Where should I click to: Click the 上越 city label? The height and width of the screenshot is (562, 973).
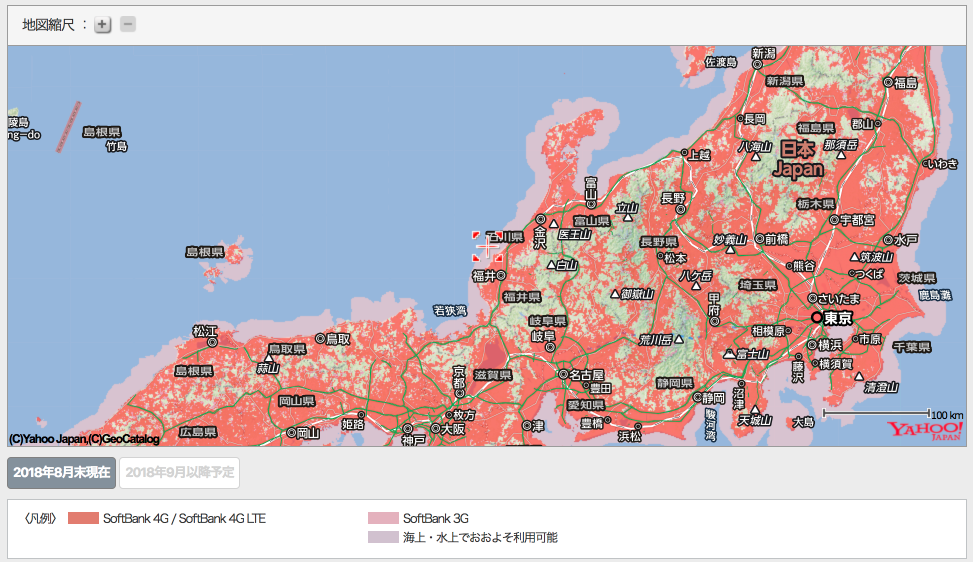click(x=699, y=155)
